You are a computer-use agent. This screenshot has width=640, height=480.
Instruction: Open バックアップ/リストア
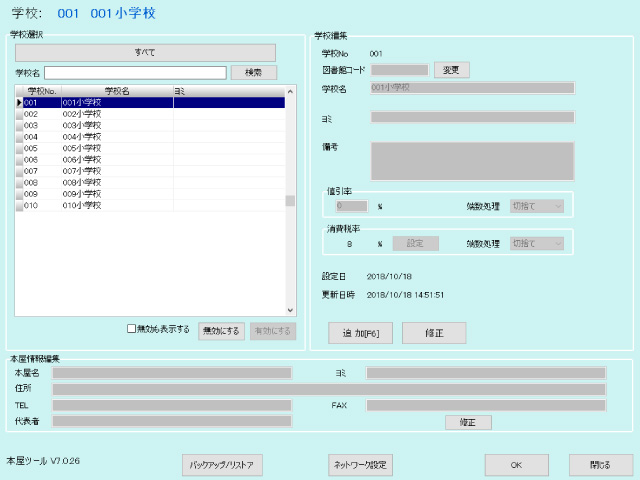222,465
